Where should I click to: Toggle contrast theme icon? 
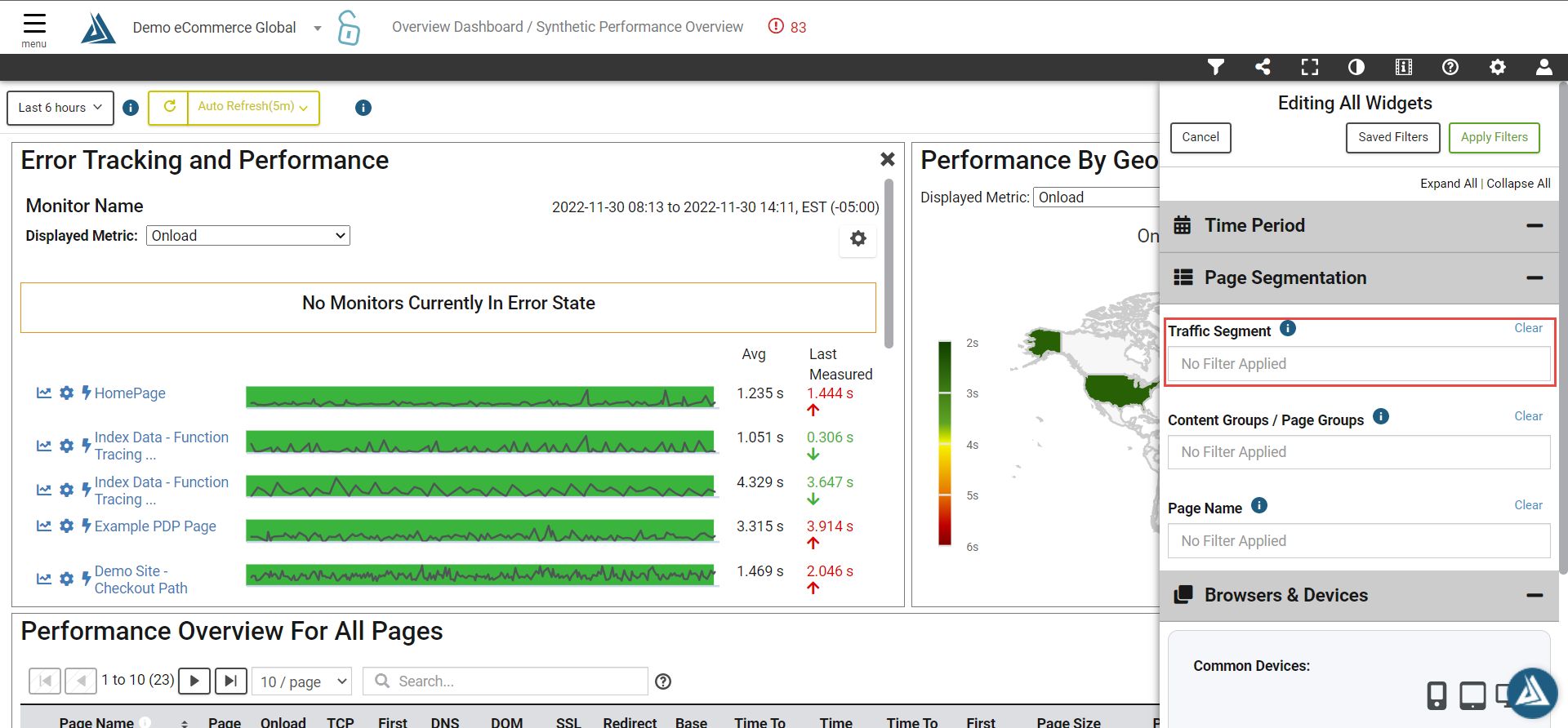1356,67
